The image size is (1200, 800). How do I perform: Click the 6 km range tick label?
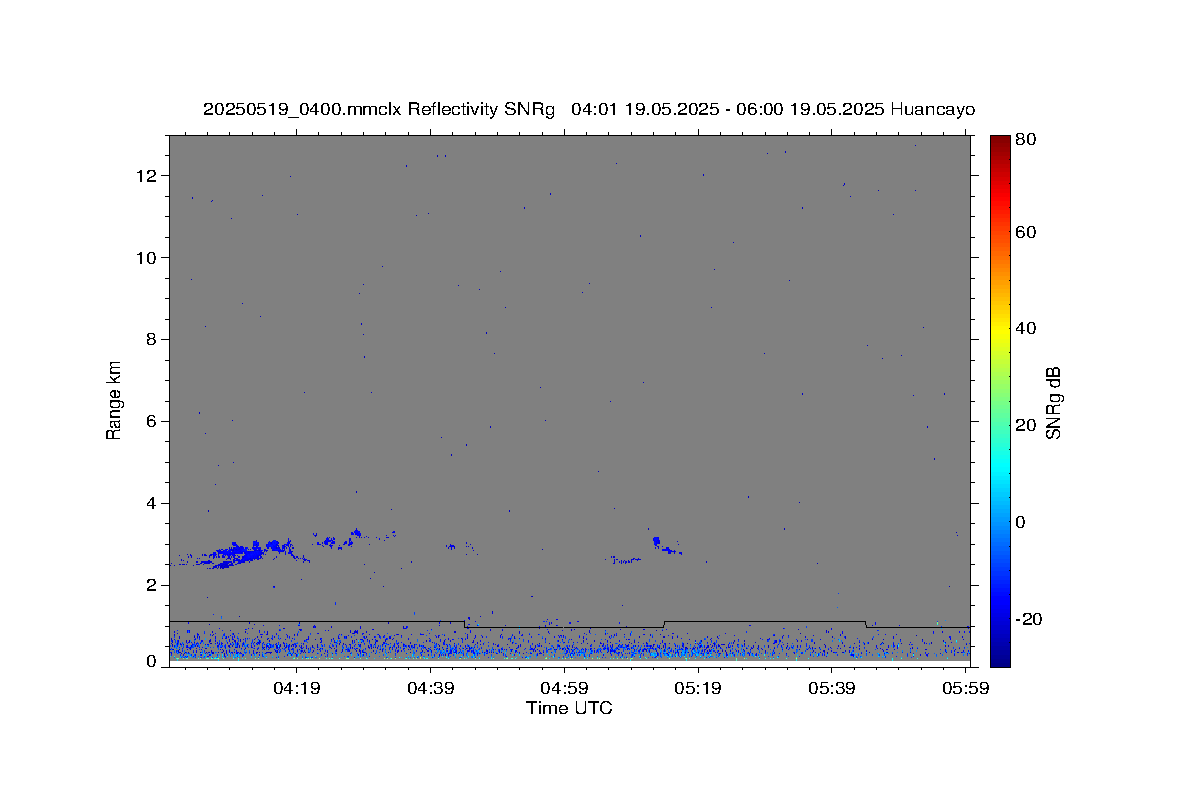(154, 422)
